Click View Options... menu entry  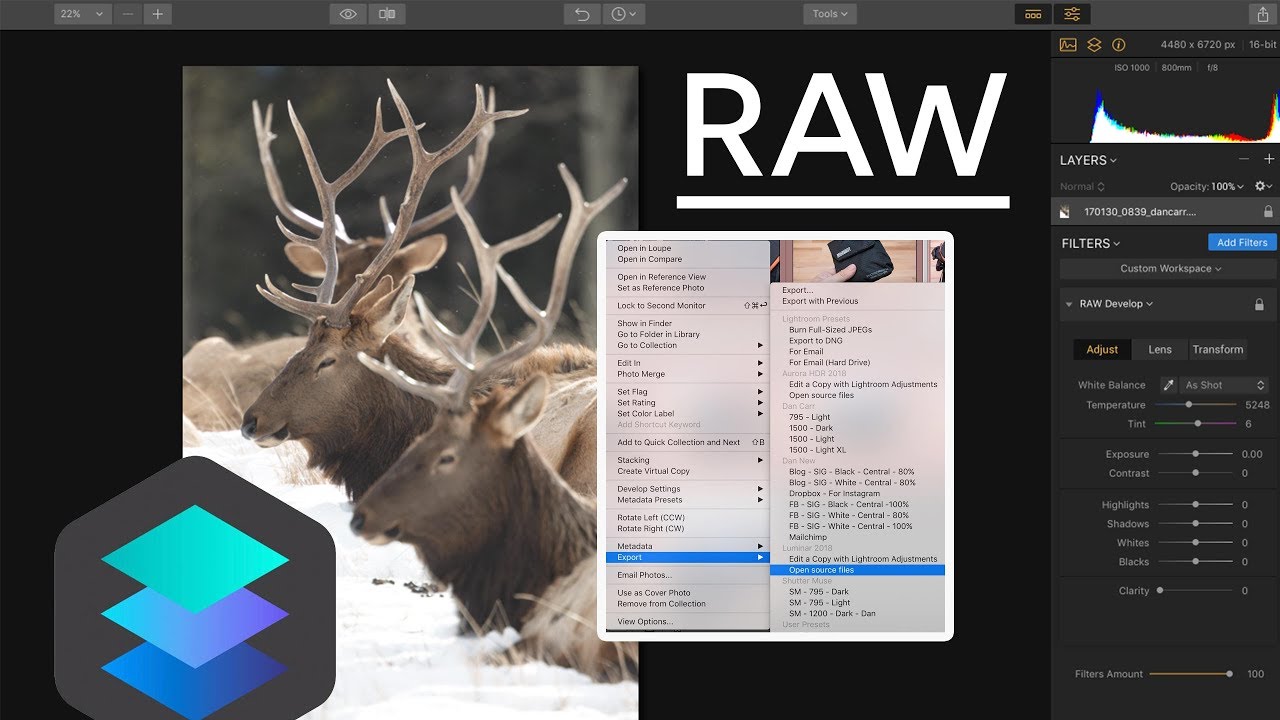click(688, 622)
